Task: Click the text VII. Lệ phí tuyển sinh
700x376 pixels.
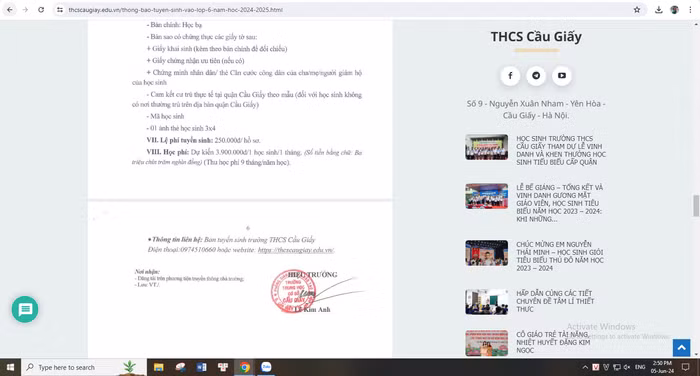Action: pyautogui.click(x=179, y=140)
